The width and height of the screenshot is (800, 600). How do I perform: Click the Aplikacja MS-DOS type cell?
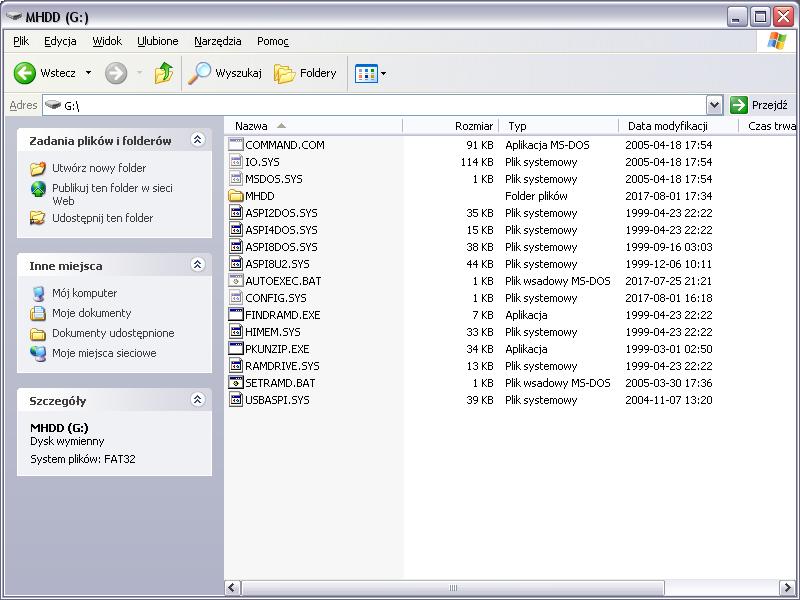tap(547, 145)
